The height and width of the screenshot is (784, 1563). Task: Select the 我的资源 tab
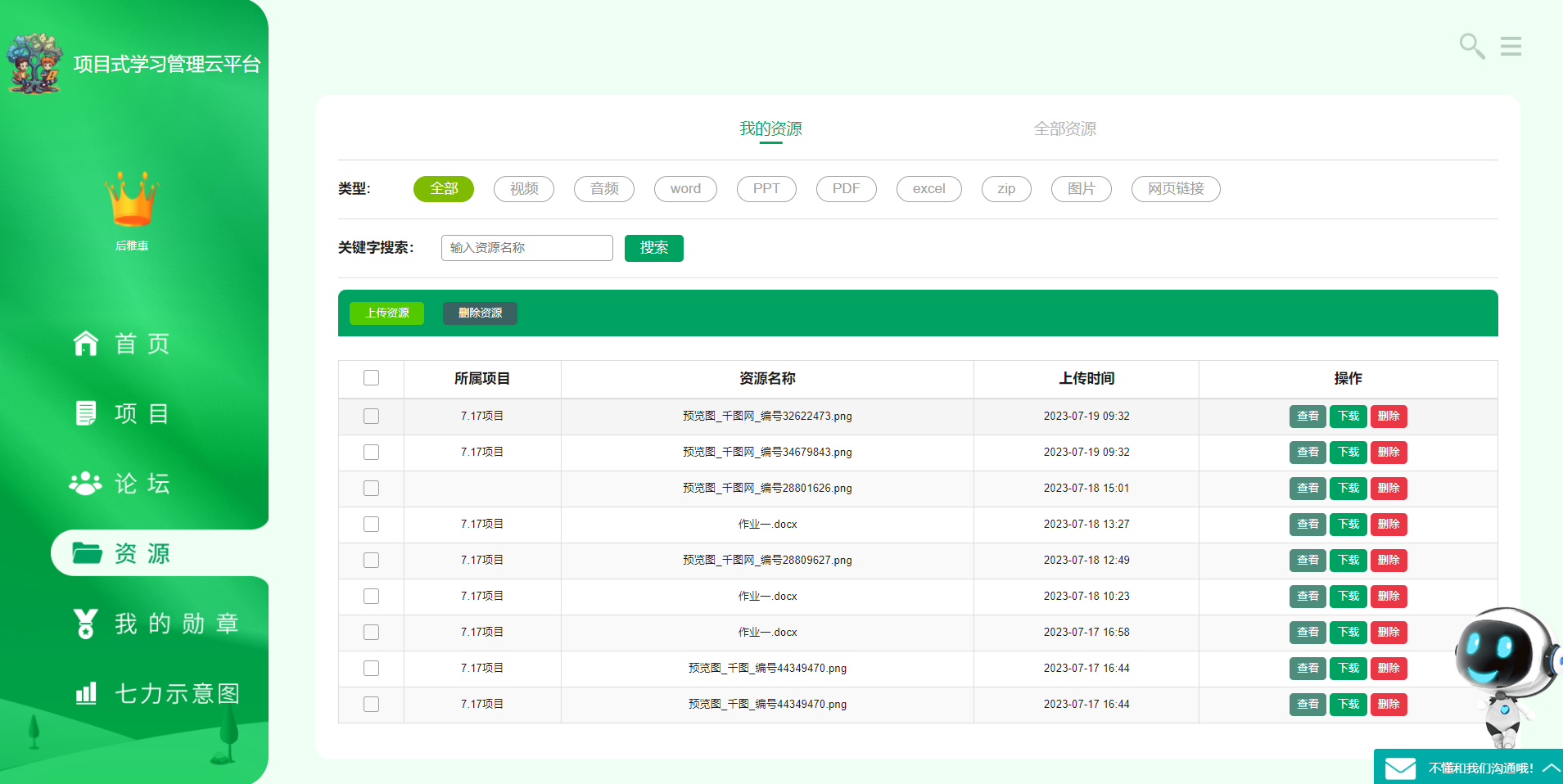[770, 129]
